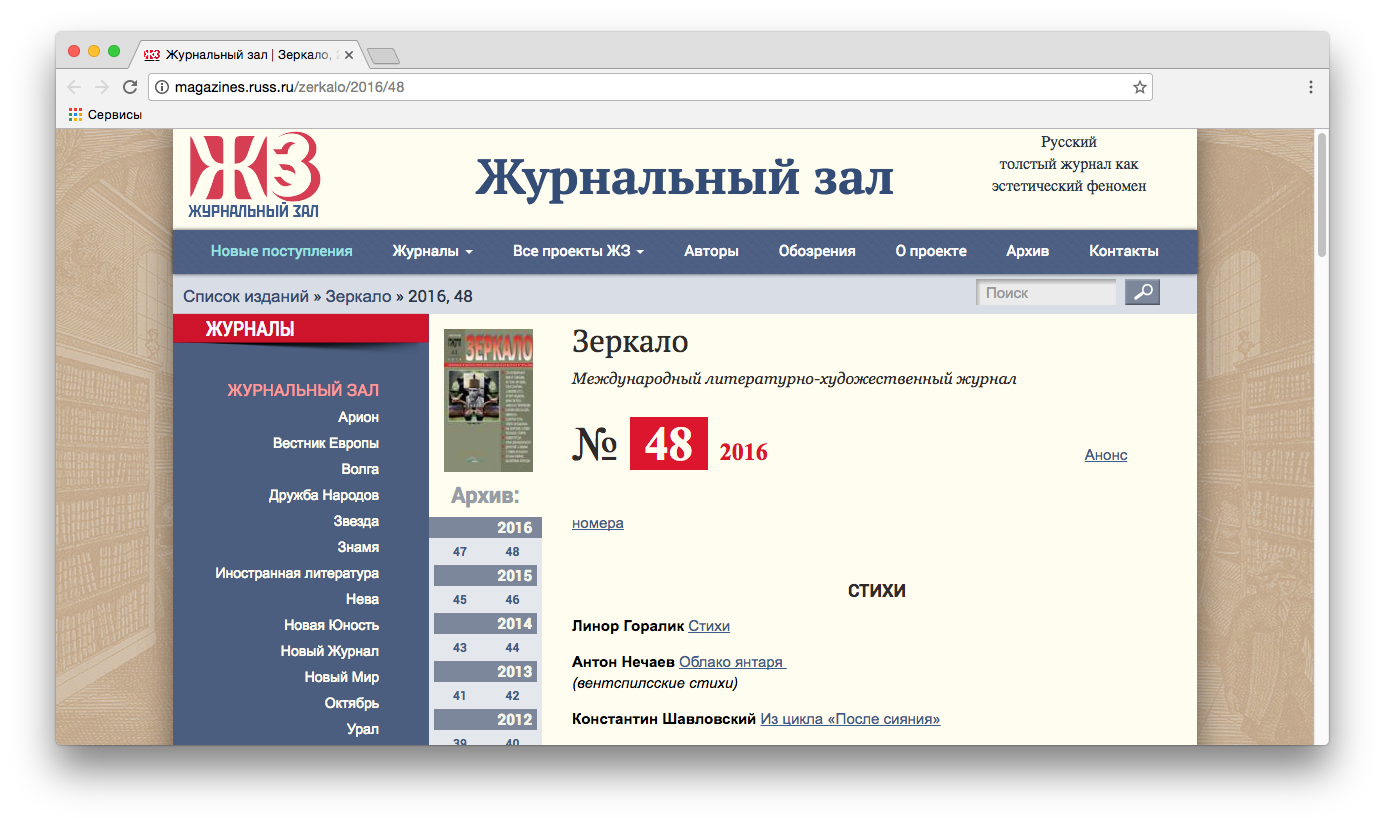The width and height of the screenshot is (1385, 825).
Task: Click the magnifier search button
Action: click(1142, 293)
